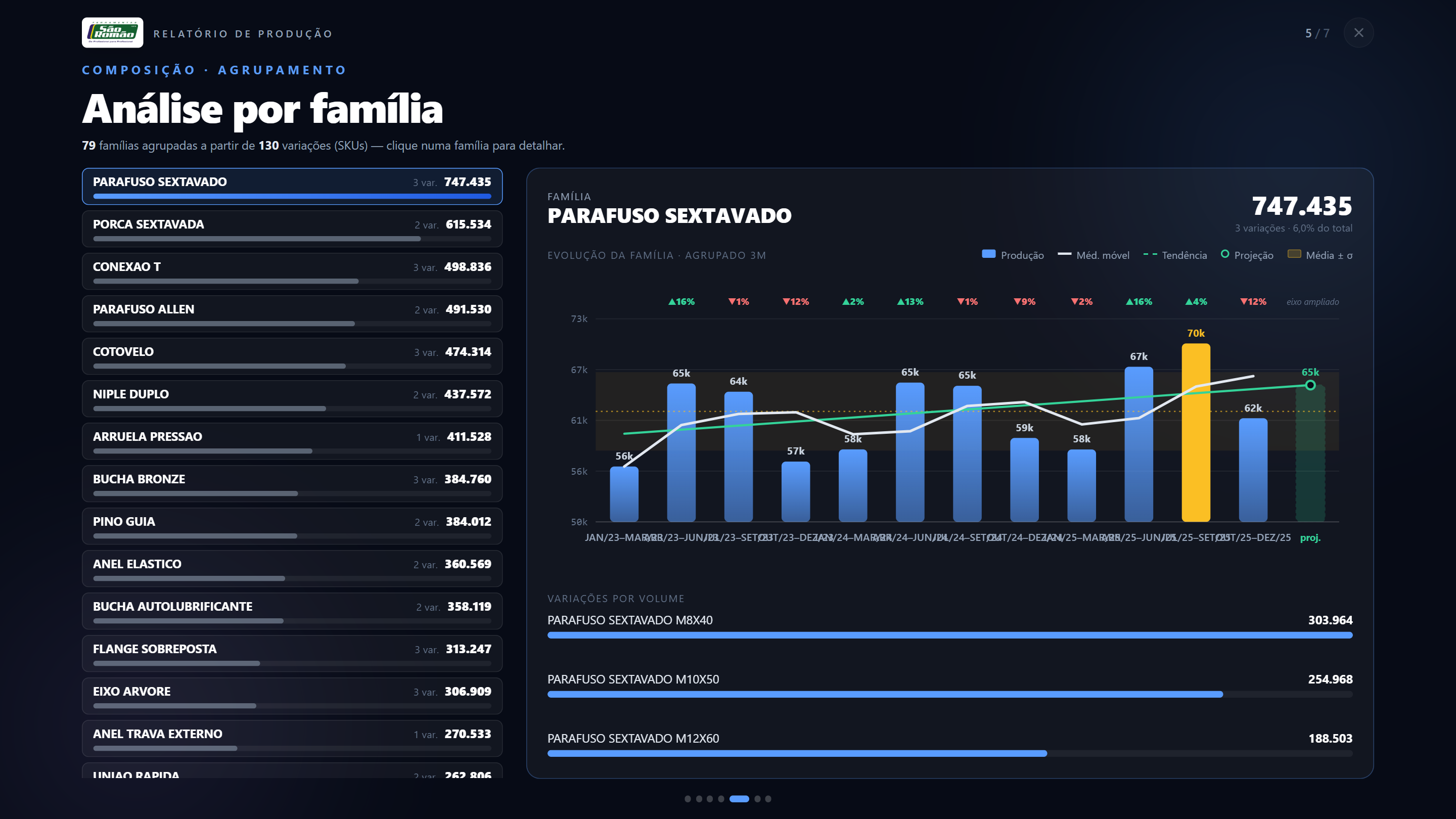Image resolution: width=1456 pixels, height=819 pixels.
Task: Click the 303.964 variation volume value
Action: coord(1330,620)
